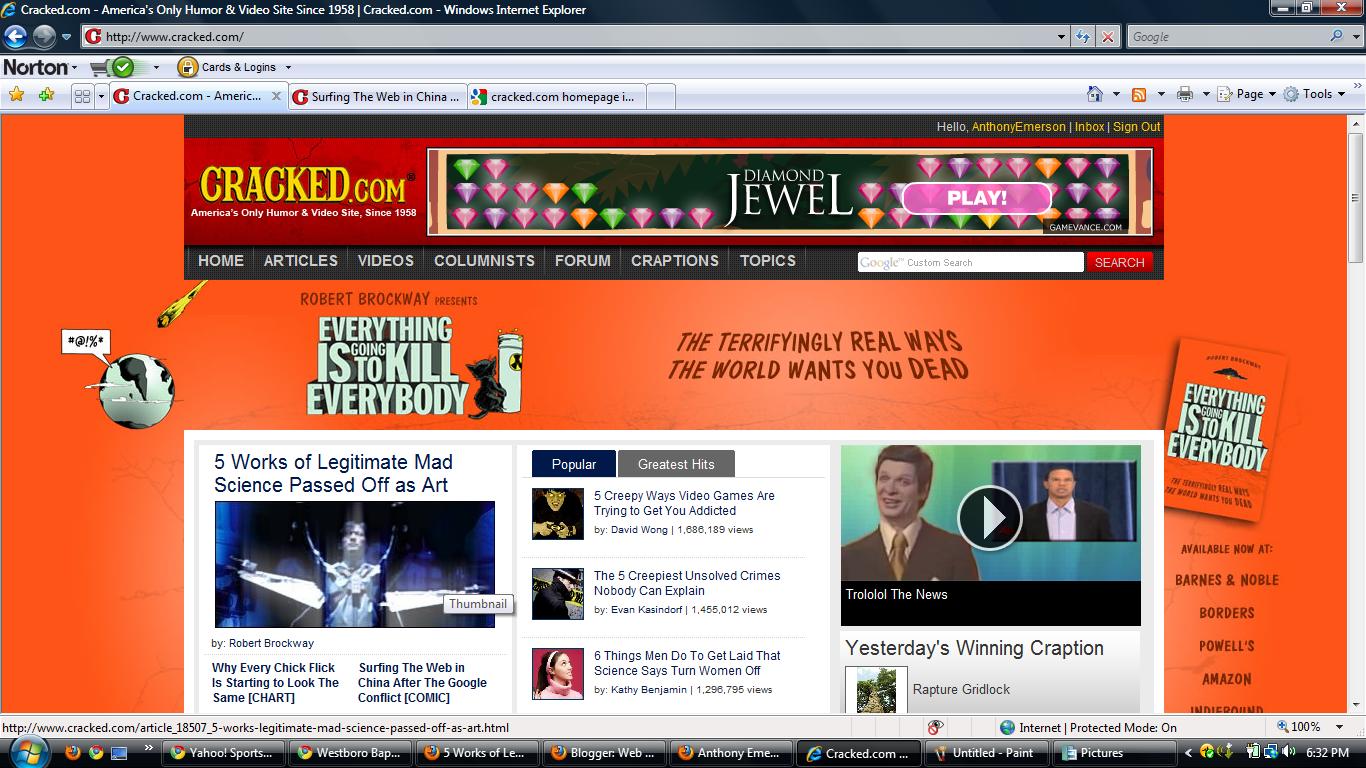
Task: Open a new blank tab
Action: click(x=661, y=96)
